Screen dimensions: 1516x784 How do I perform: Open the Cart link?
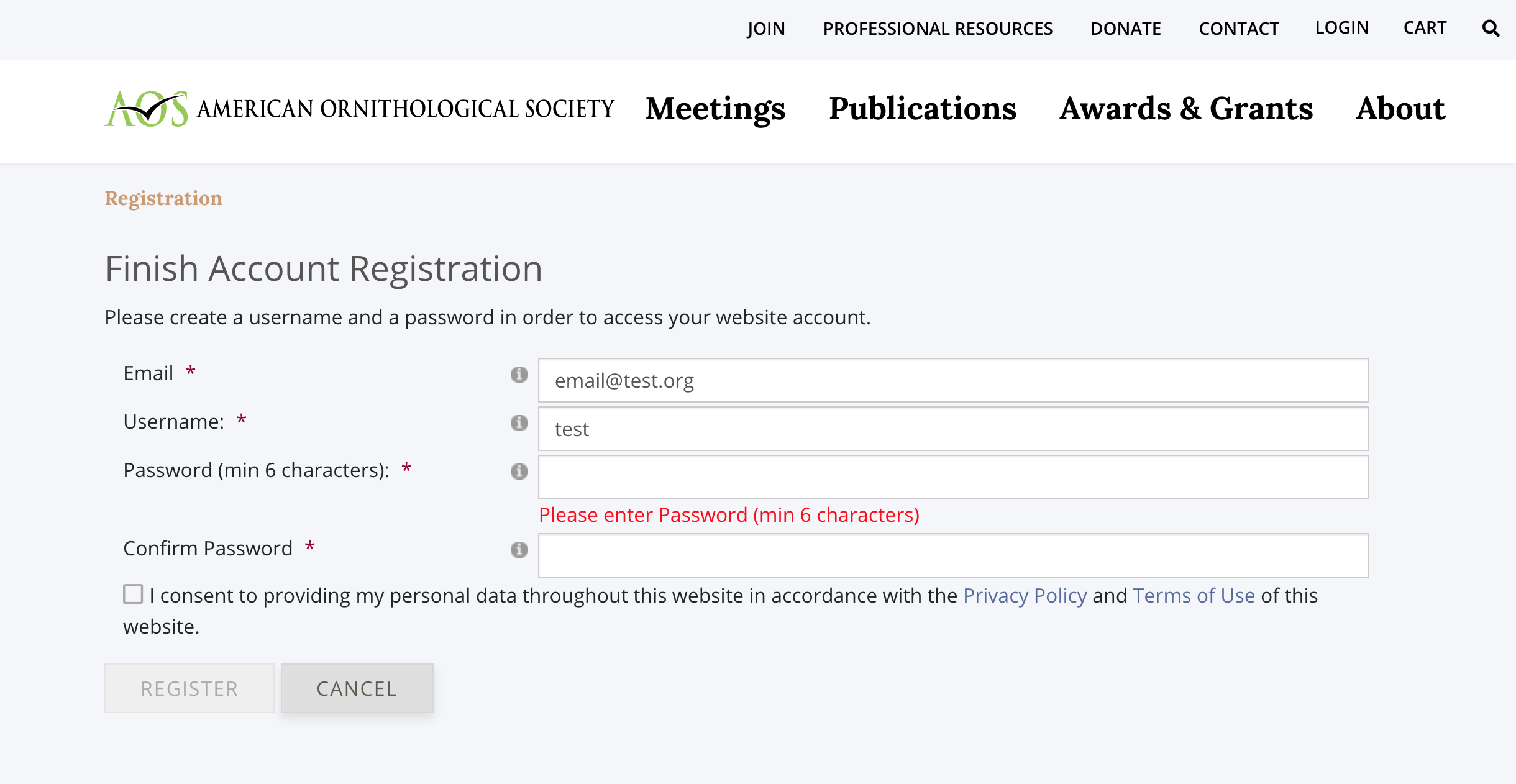tap(1425, 28)
